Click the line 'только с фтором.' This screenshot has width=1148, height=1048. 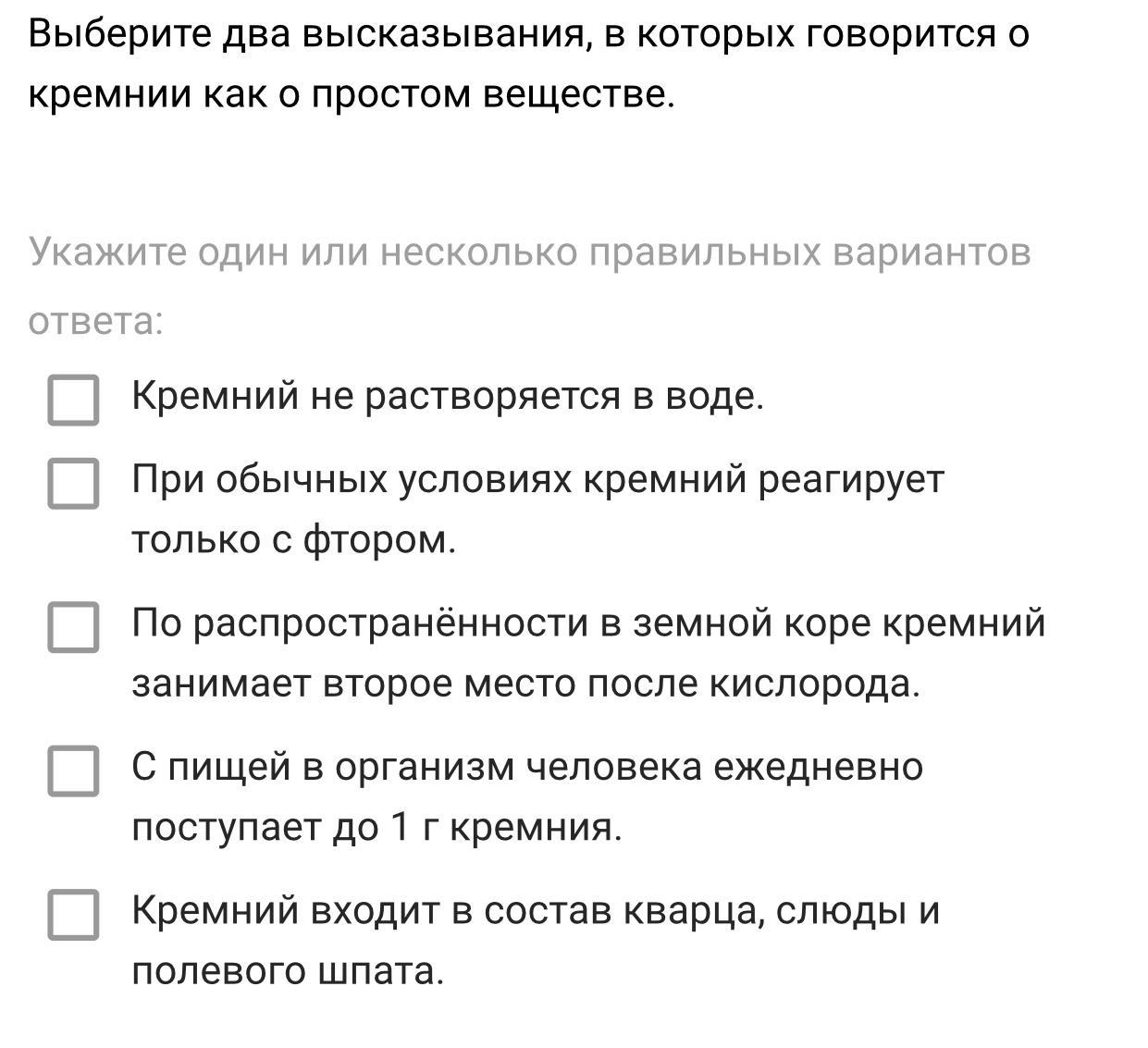294,539
